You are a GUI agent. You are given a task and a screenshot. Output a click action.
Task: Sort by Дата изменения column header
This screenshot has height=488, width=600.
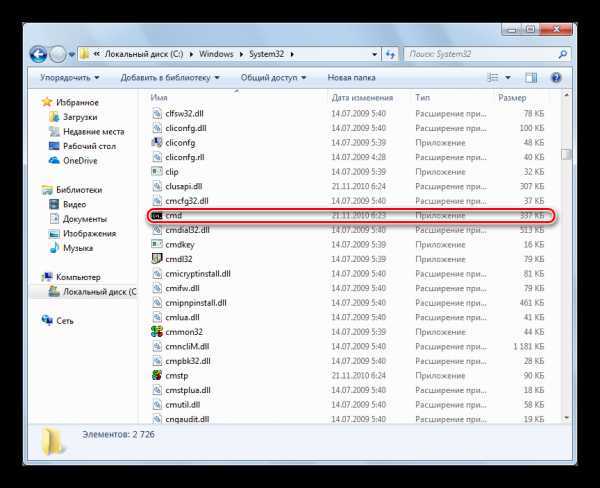pos(362,98)
